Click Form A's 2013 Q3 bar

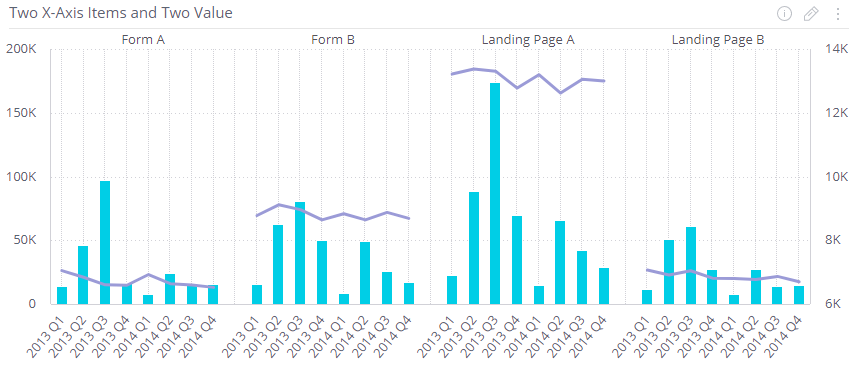click(x=105, y=242)
